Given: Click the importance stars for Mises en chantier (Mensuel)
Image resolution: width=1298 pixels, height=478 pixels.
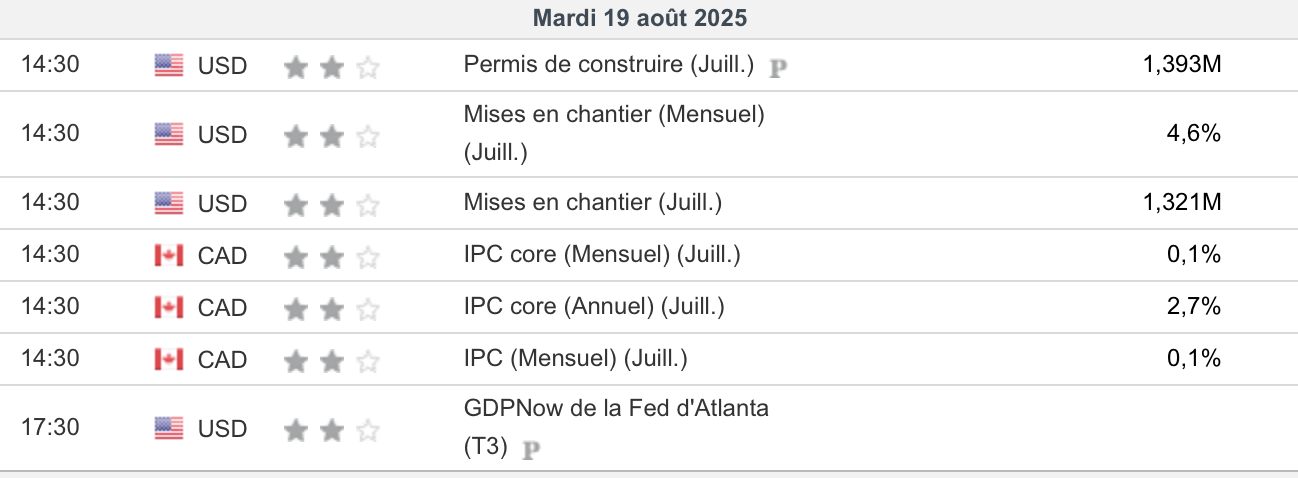Looking at the screenshot, I should (x=331, y=135).
